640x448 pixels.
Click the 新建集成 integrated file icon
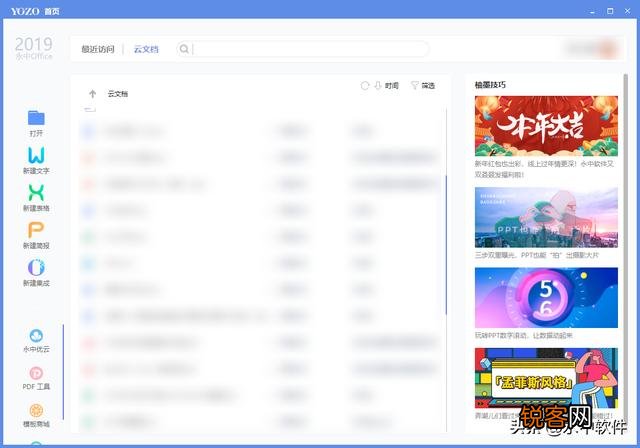point(36,268)
